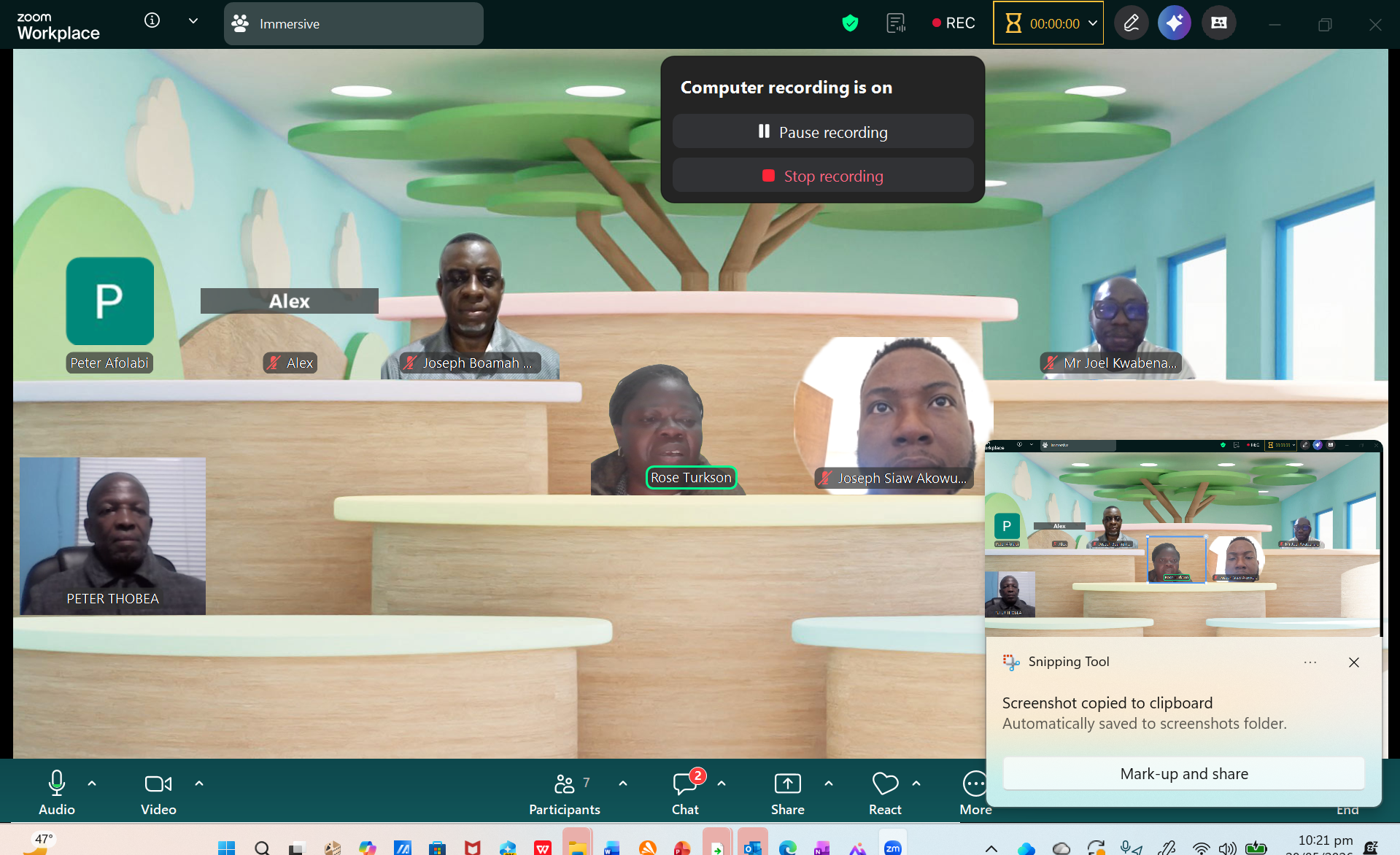
Task: Open the annotate pencil tool
Action: (x=1132, y=23)
